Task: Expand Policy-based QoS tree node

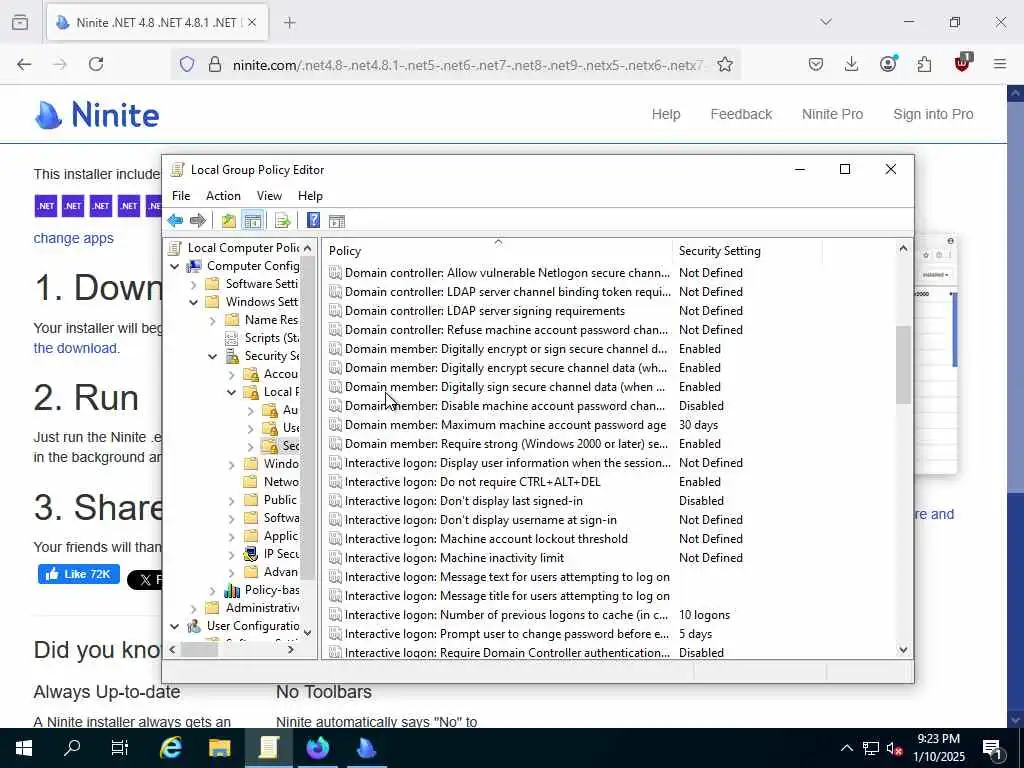Action: (212, 590)
